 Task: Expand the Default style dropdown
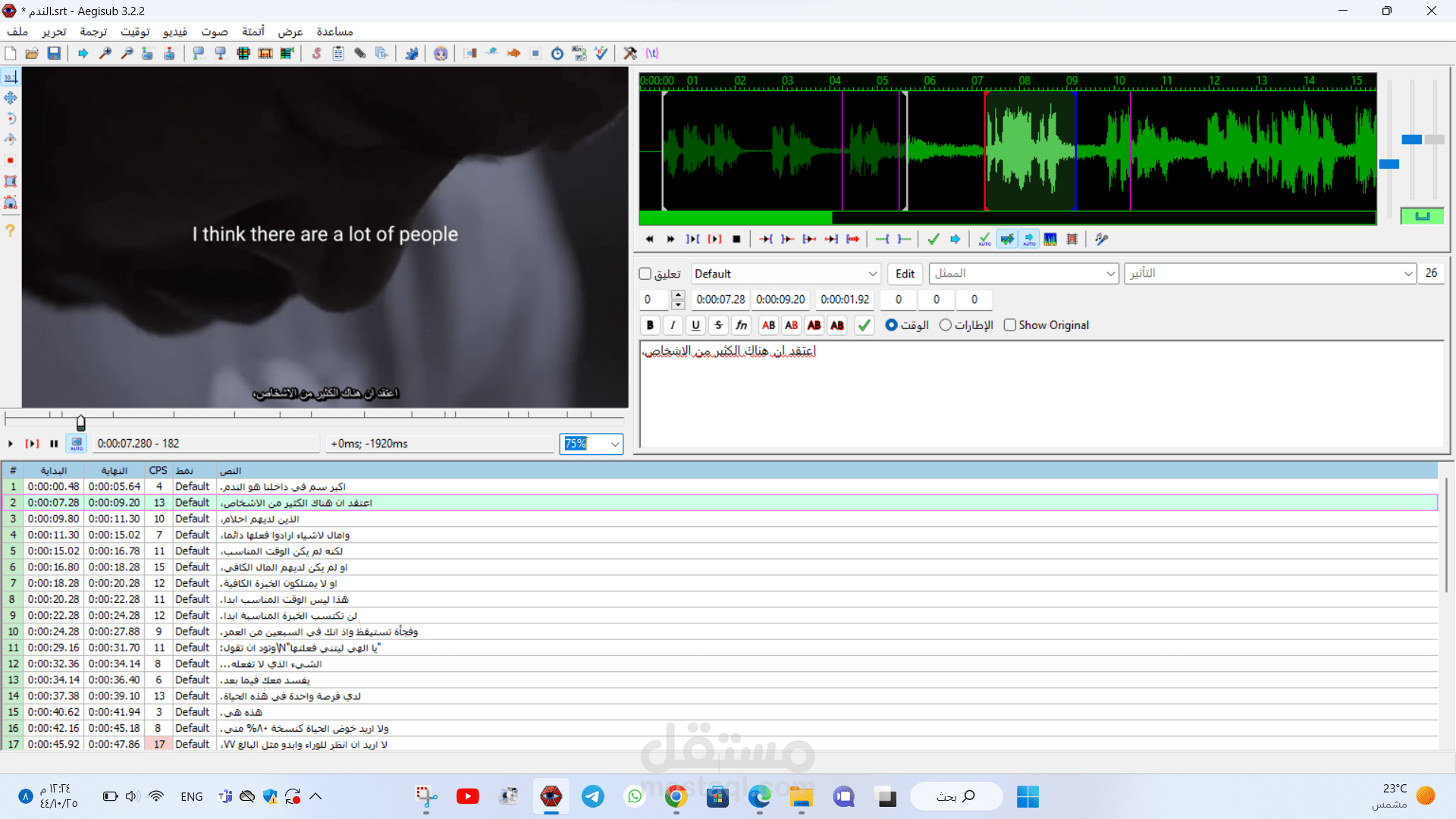(x=872, y=274)
